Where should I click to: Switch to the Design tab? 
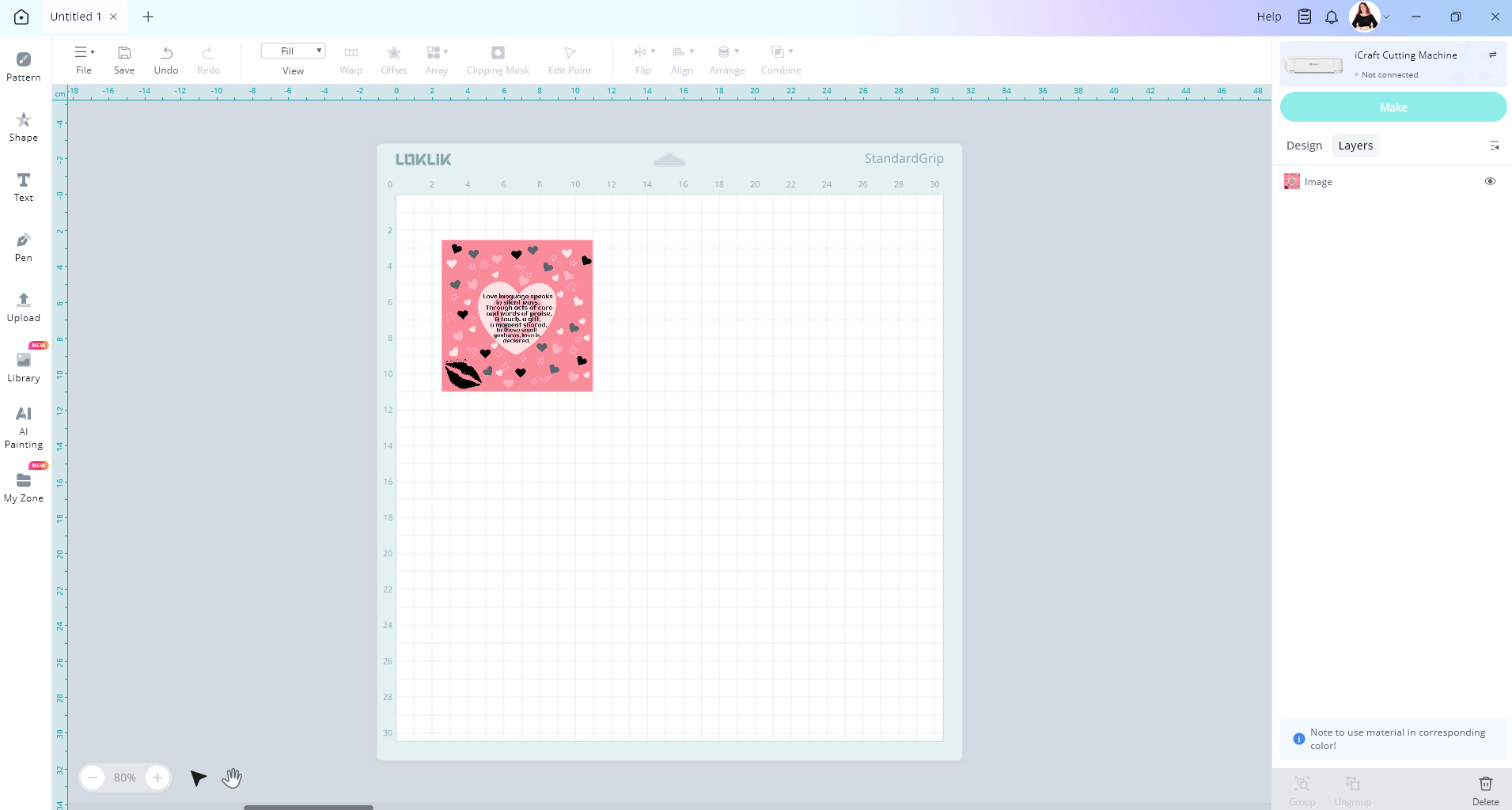pyautogui.click(x=1304, y=146)
